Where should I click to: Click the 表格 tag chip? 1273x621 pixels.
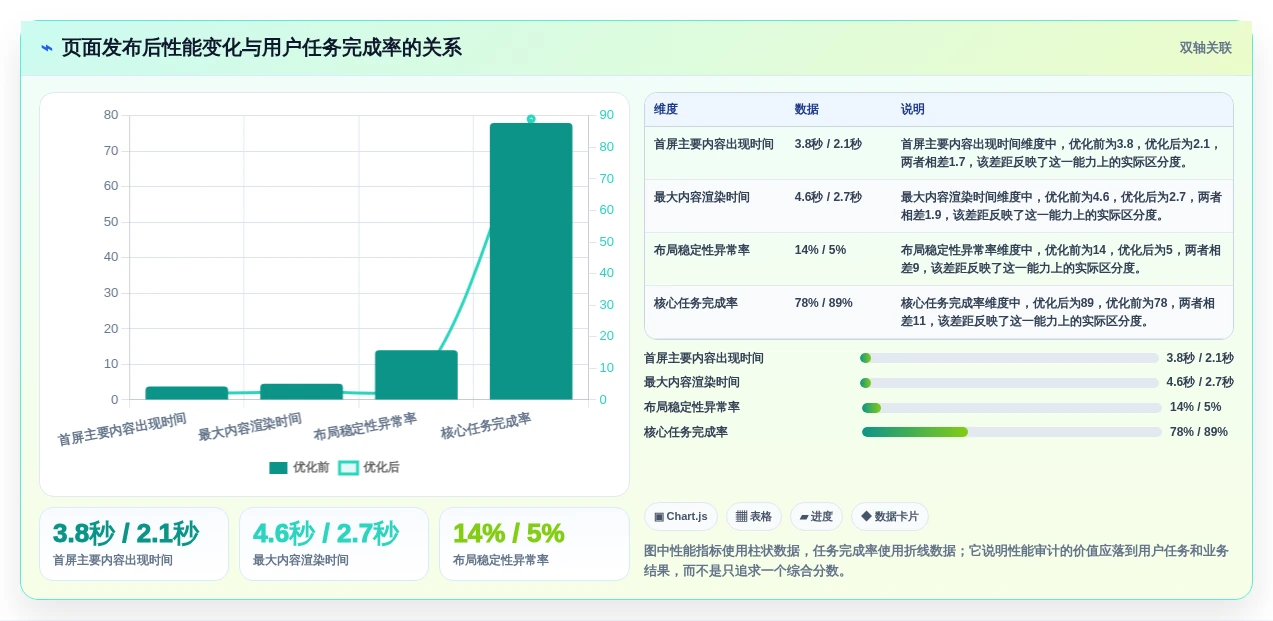(754, 517)
